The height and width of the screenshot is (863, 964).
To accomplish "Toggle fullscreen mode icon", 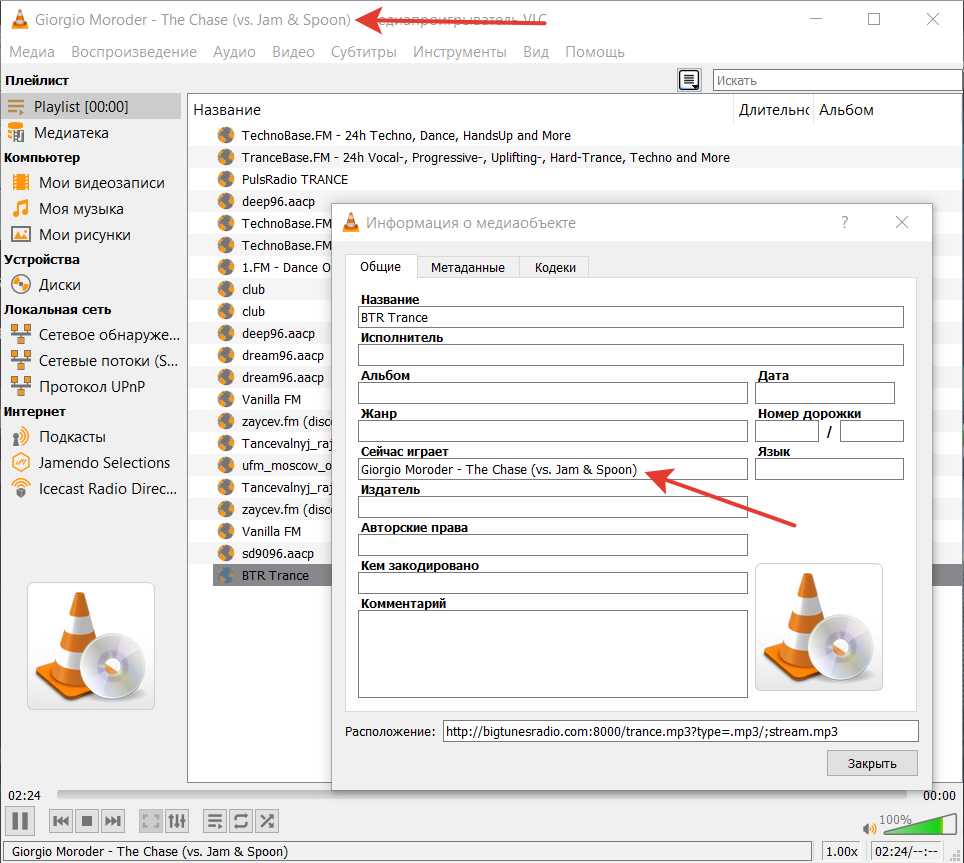I will (151, 821).
